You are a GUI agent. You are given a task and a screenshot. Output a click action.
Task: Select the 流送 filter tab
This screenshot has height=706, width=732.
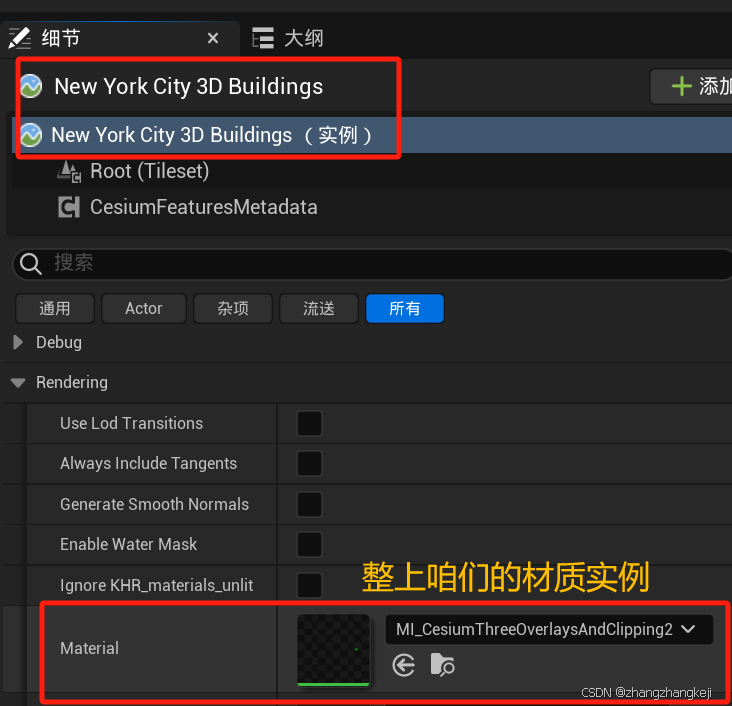(319, 309)
